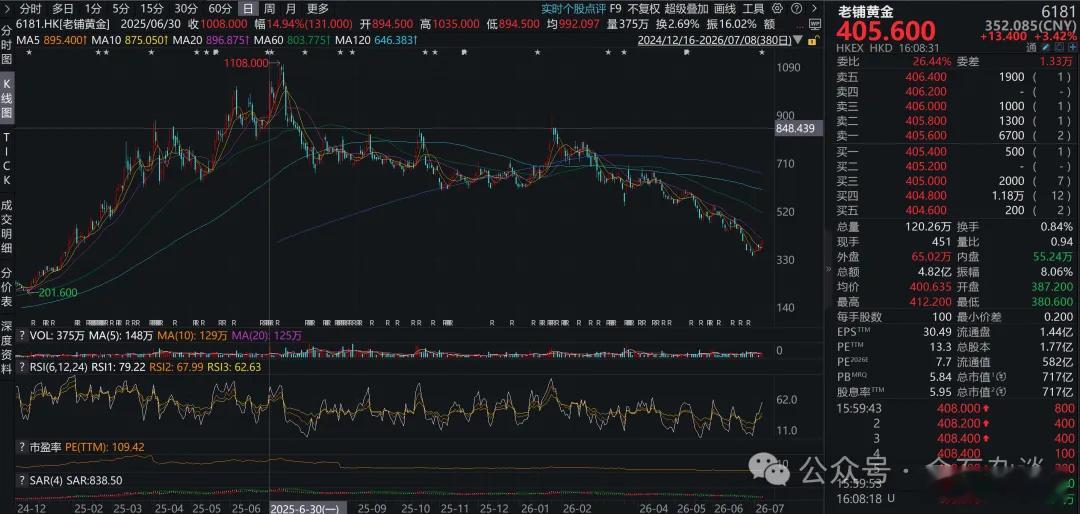Screen dimensions: 1080x514
Task: Click the 卖五 price 406.400 row
Action: [952, 76]
